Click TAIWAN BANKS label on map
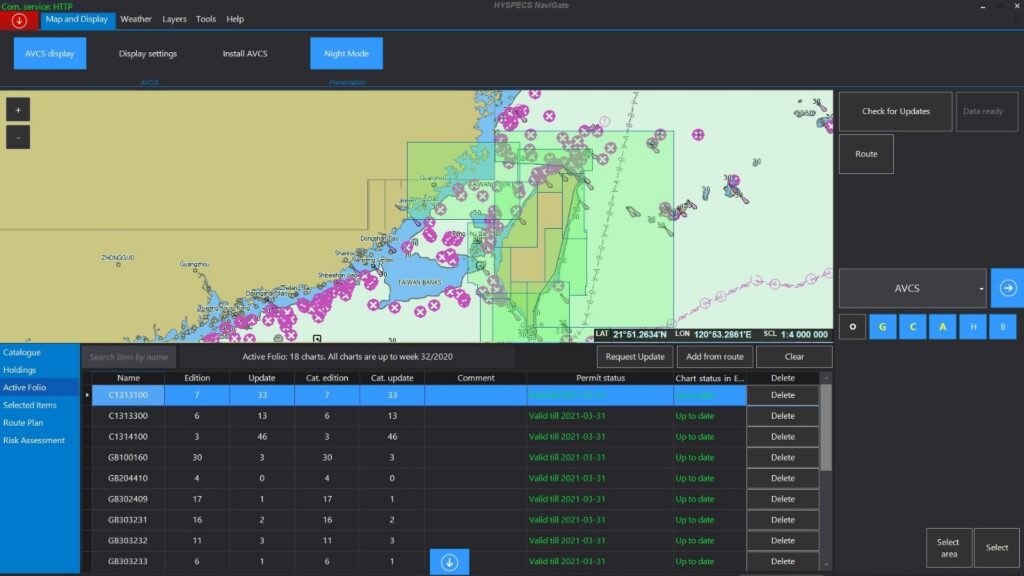This screenshot has height=576, width=1024. pyautogui.click(x=419, y=283)
